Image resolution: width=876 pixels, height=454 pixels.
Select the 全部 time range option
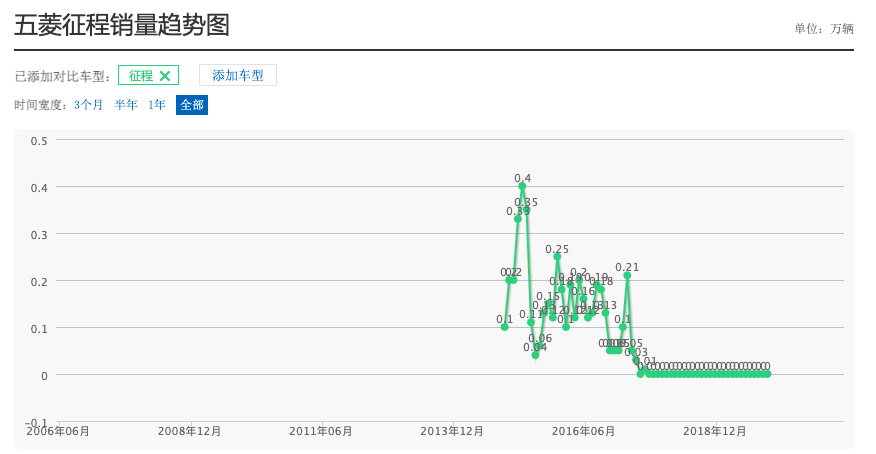(192, 105)
